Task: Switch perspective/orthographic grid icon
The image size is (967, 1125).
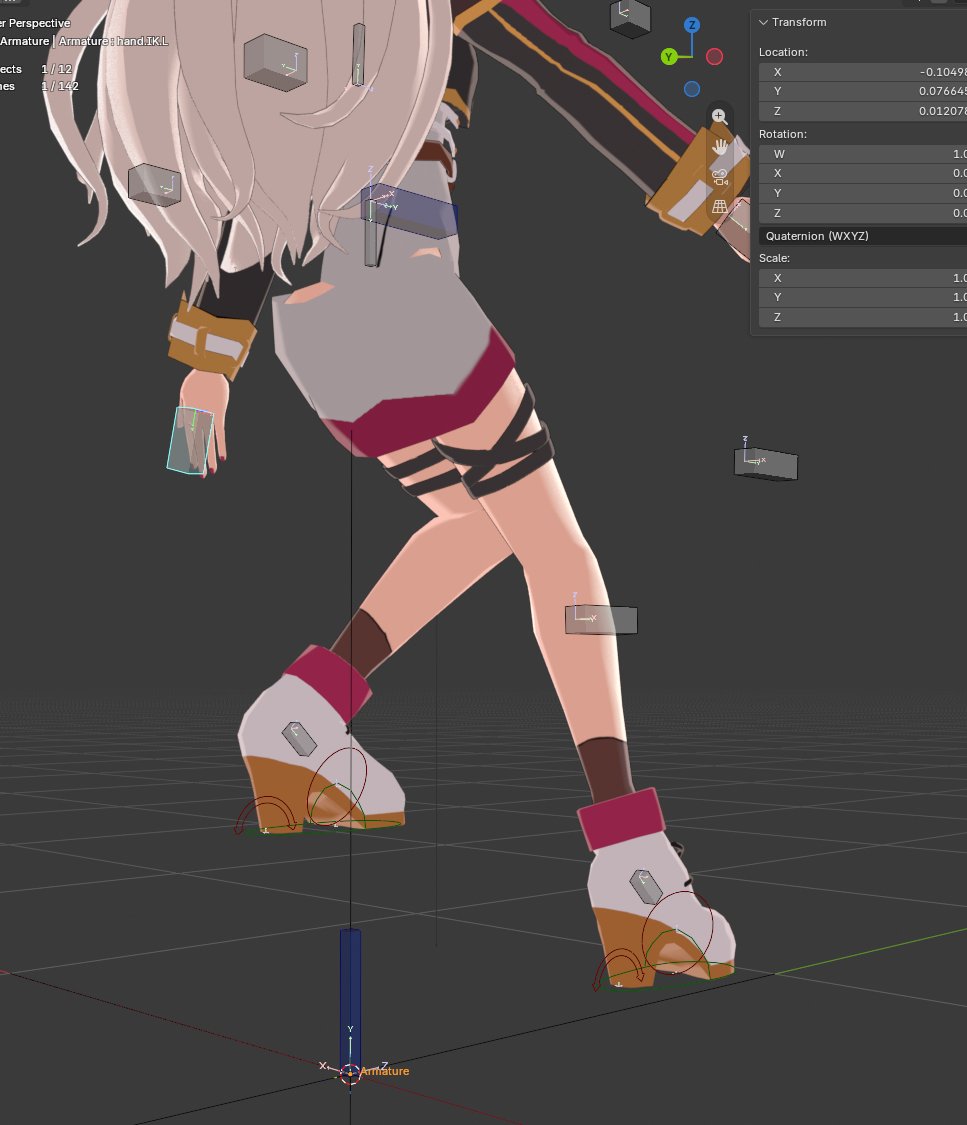Action: point(720,207)
